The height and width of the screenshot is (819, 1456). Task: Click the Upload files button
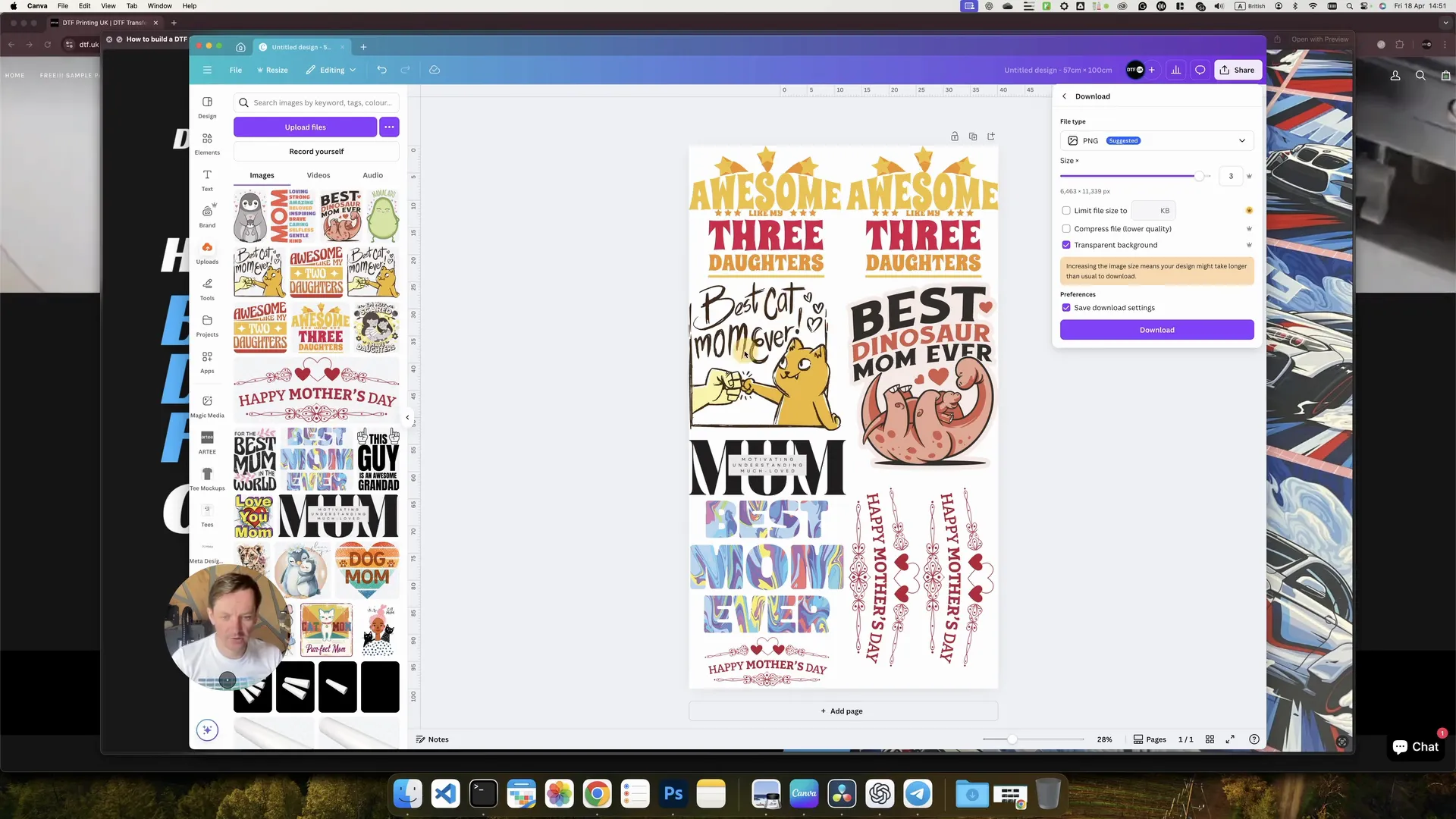(305, 127)
